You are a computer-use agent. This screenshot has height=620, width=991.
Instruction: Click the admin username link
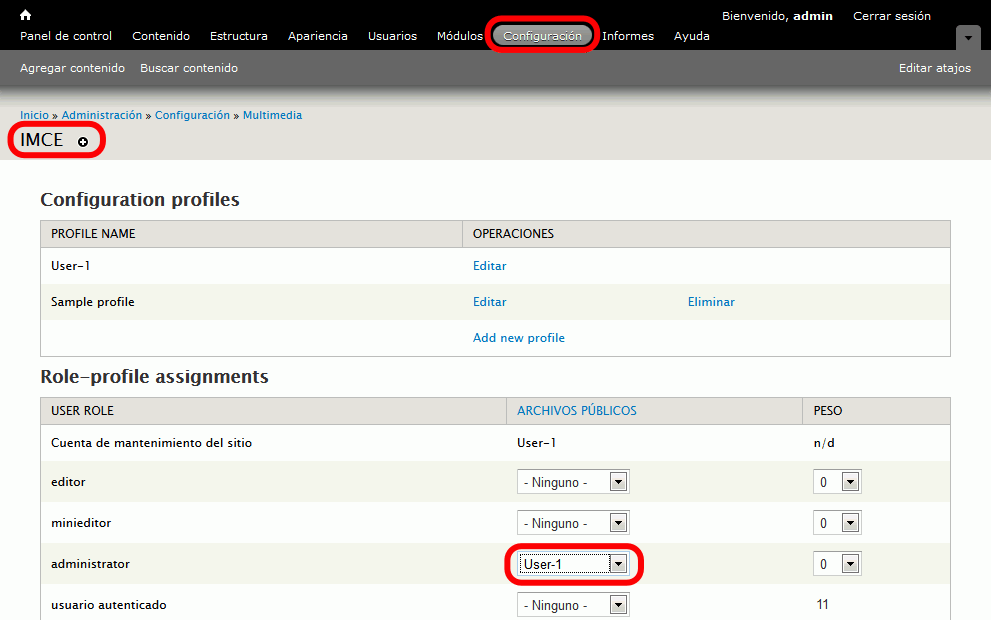813,16
